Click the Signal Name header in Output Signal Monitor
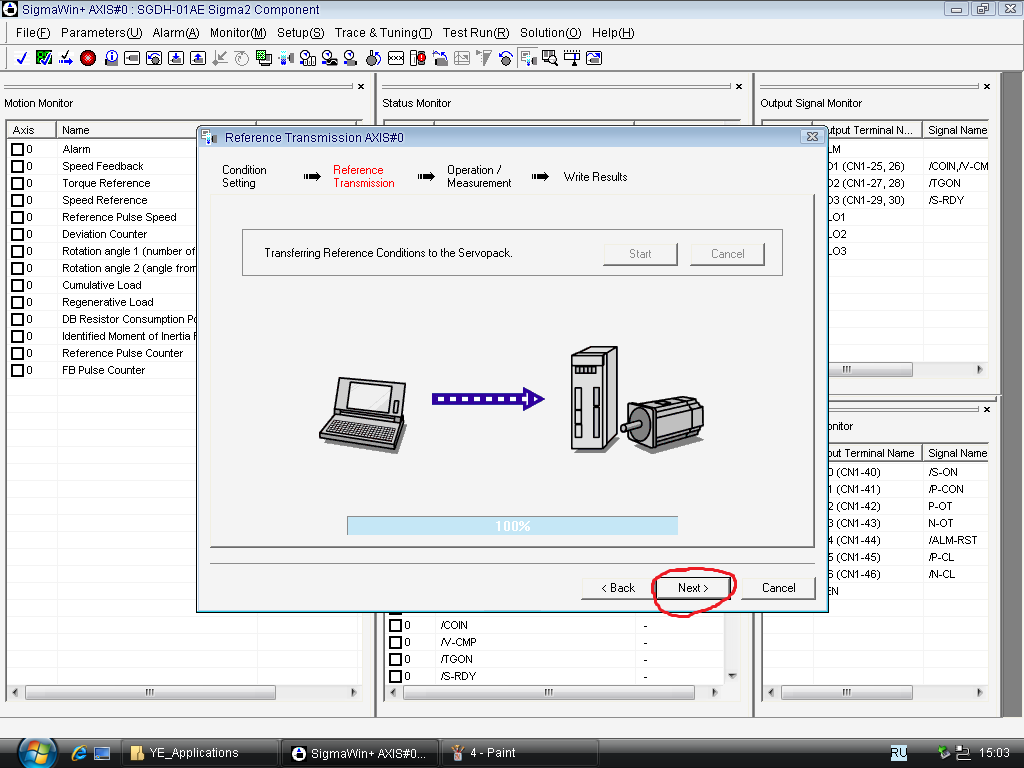Image resolution: width=1024 pixels, height=768 pixels. click(x=955, y=130)
